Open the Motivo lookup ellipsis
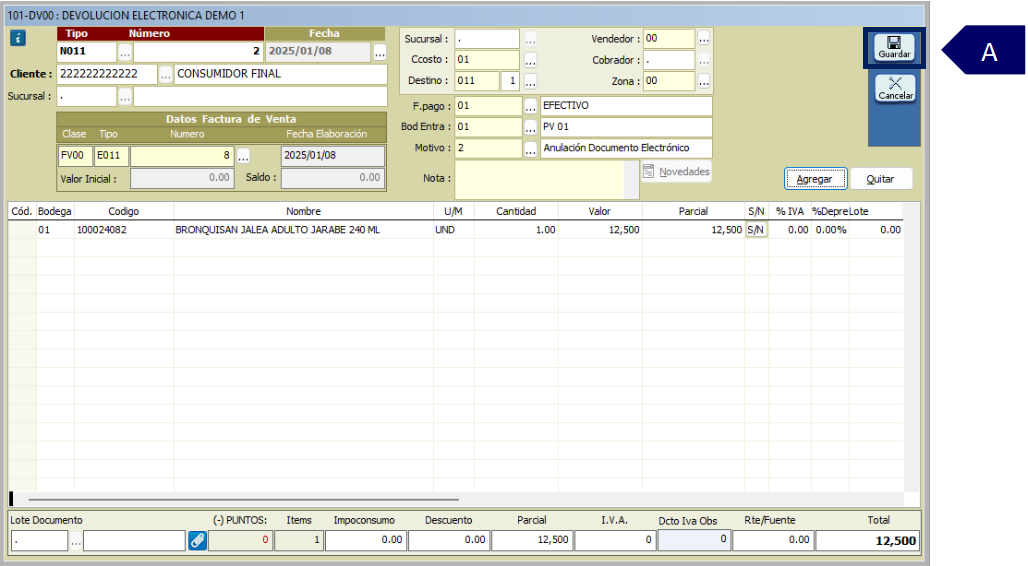This screenshot has width=1028, height=566. point(530,149)
